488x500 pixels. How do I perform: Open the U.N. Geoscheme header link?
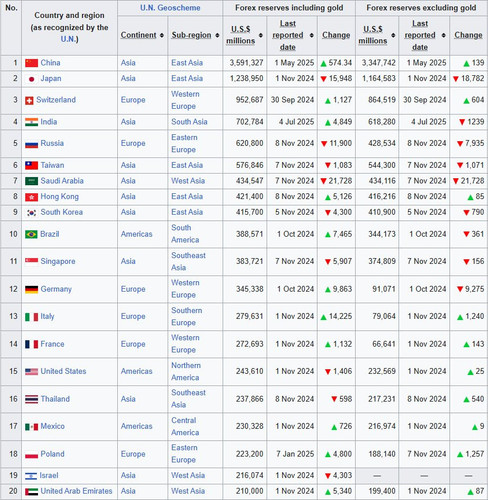pos(170,8)
